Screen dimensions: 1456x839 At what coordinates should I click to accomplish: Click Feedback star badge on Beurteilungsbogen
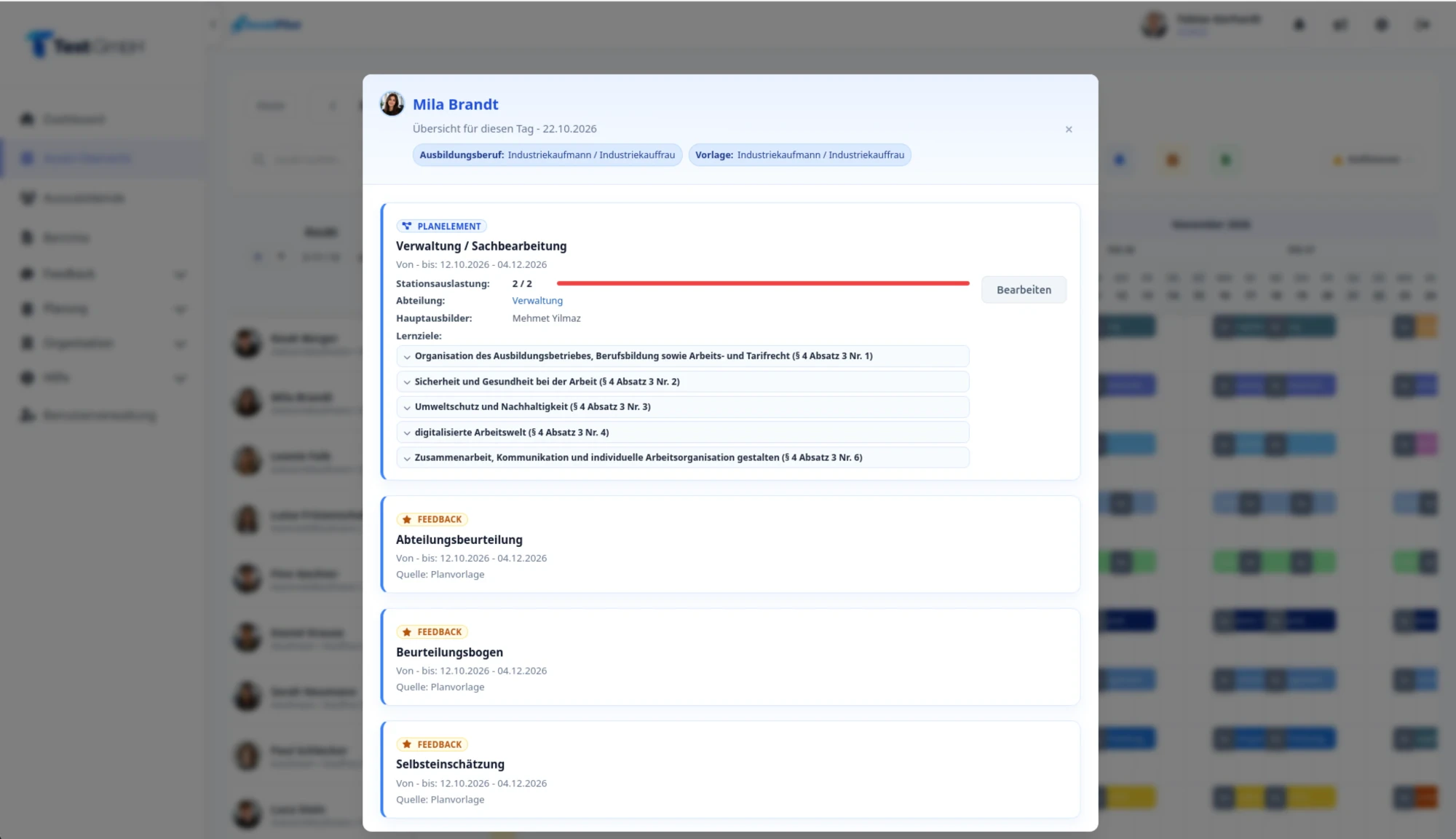432,632
